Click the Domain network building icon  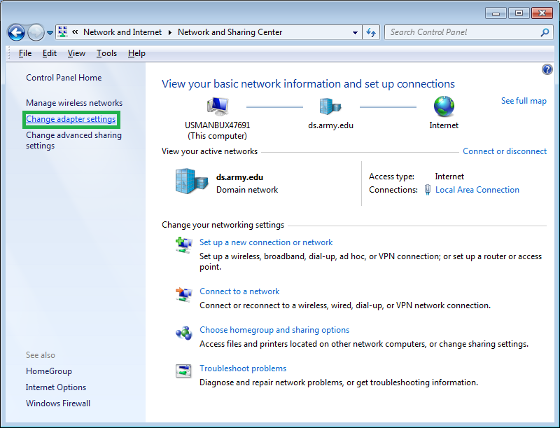pos(192,181)
